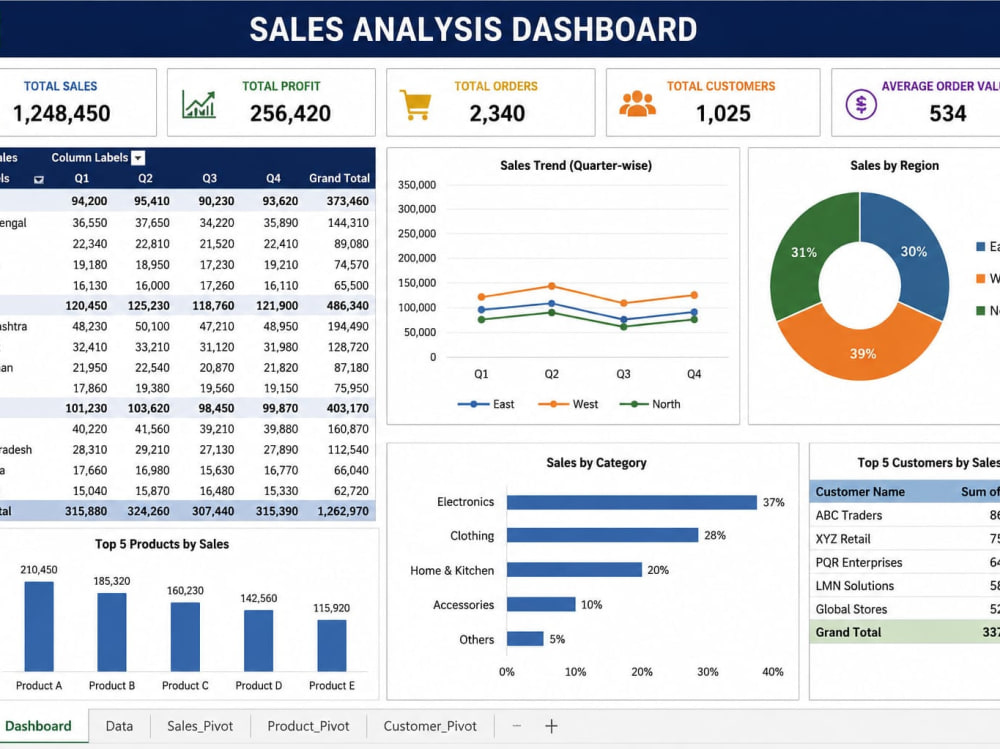Click the East legend entry in Sales Trend

pyautogui.click(x=486, y=404)
